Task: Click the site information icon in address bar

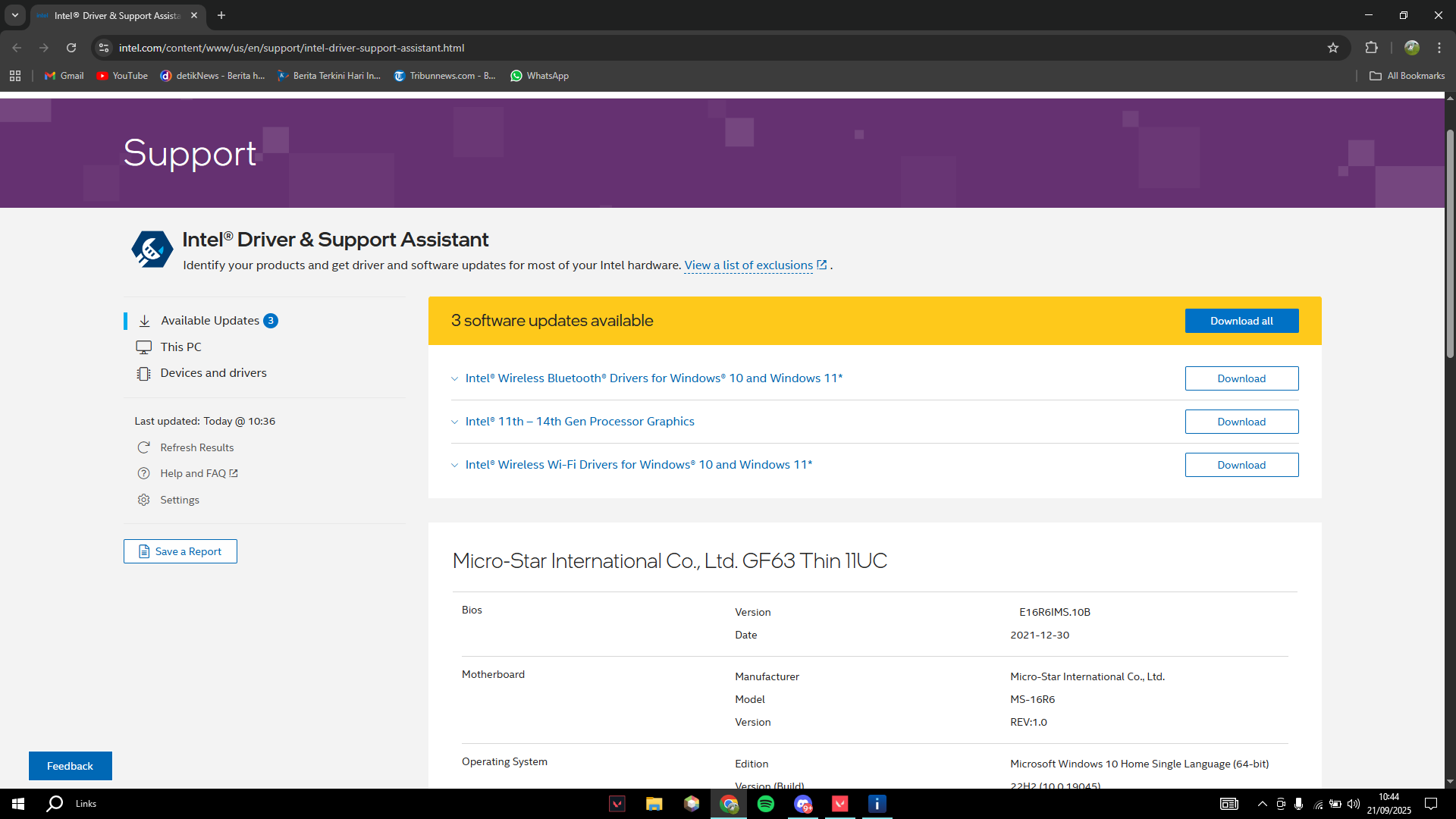Action: click(x=104, y=48)
